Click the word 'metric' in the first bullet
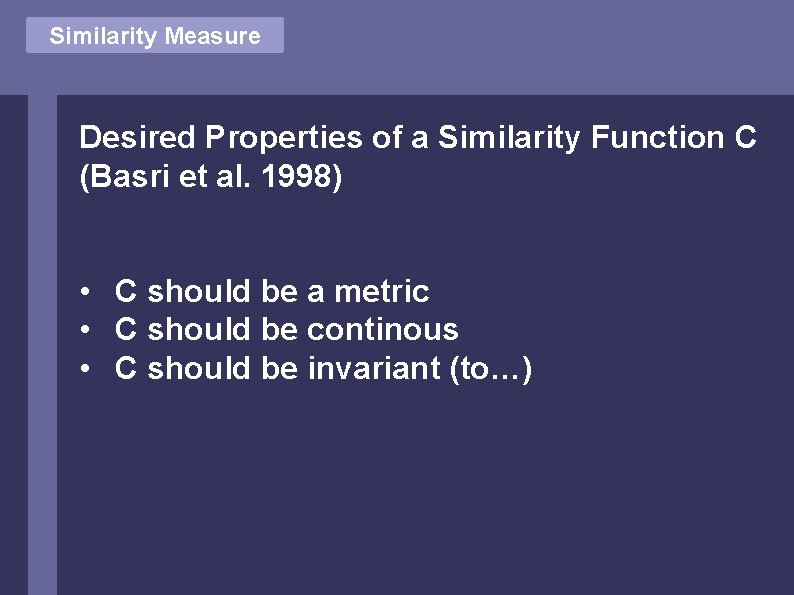The image size is (794, 595). tap(381, 292)
